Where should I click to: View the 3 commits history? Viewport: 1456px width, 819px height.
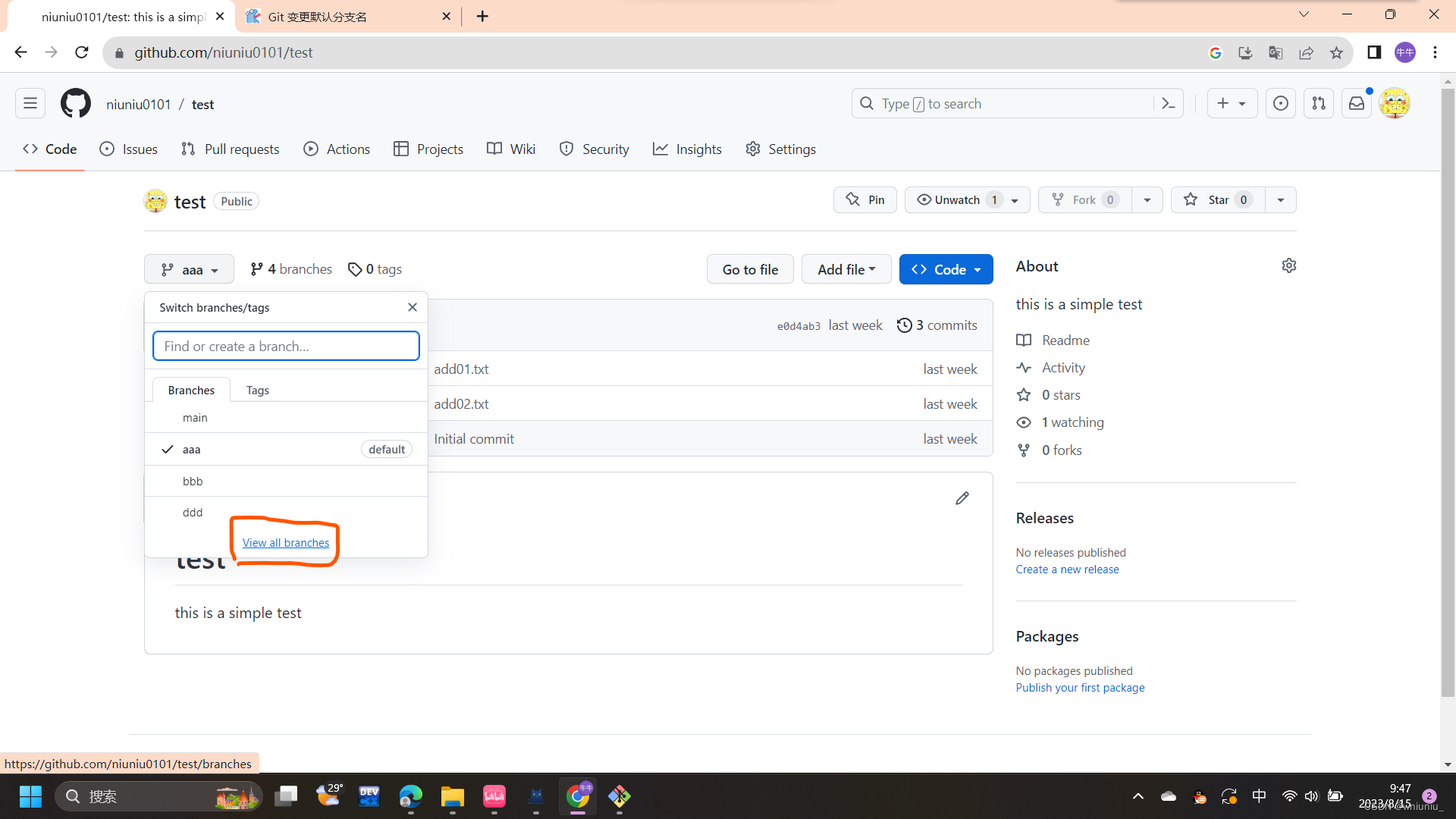[937, 325]
